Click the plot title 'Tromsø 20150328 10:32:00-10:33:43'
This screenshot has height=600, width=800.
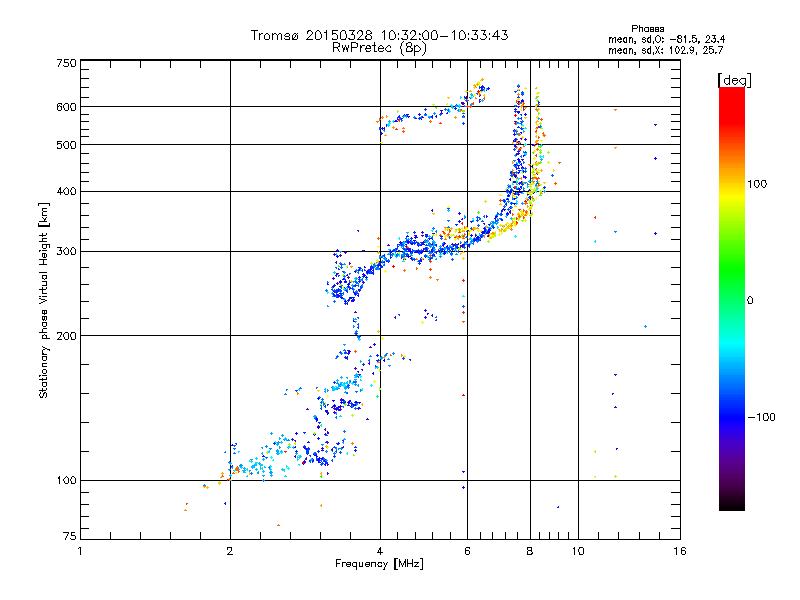tap(379, 35)
